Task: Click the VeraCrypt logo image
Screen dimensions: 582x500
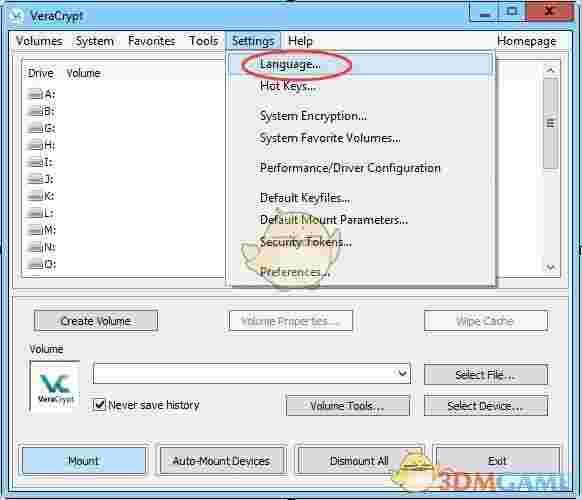Action: click(55, 386)
